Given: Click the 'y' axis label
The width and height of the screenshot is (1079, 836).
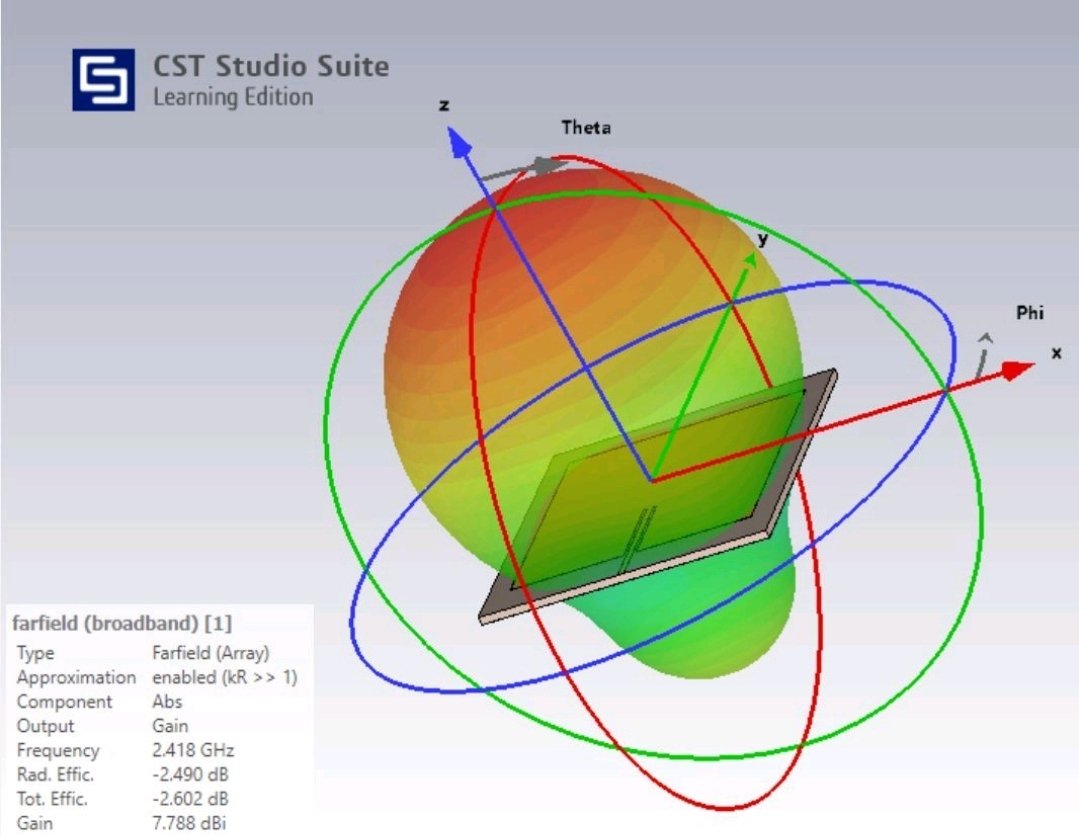Looking at the screenshot, I should point(762,239).
